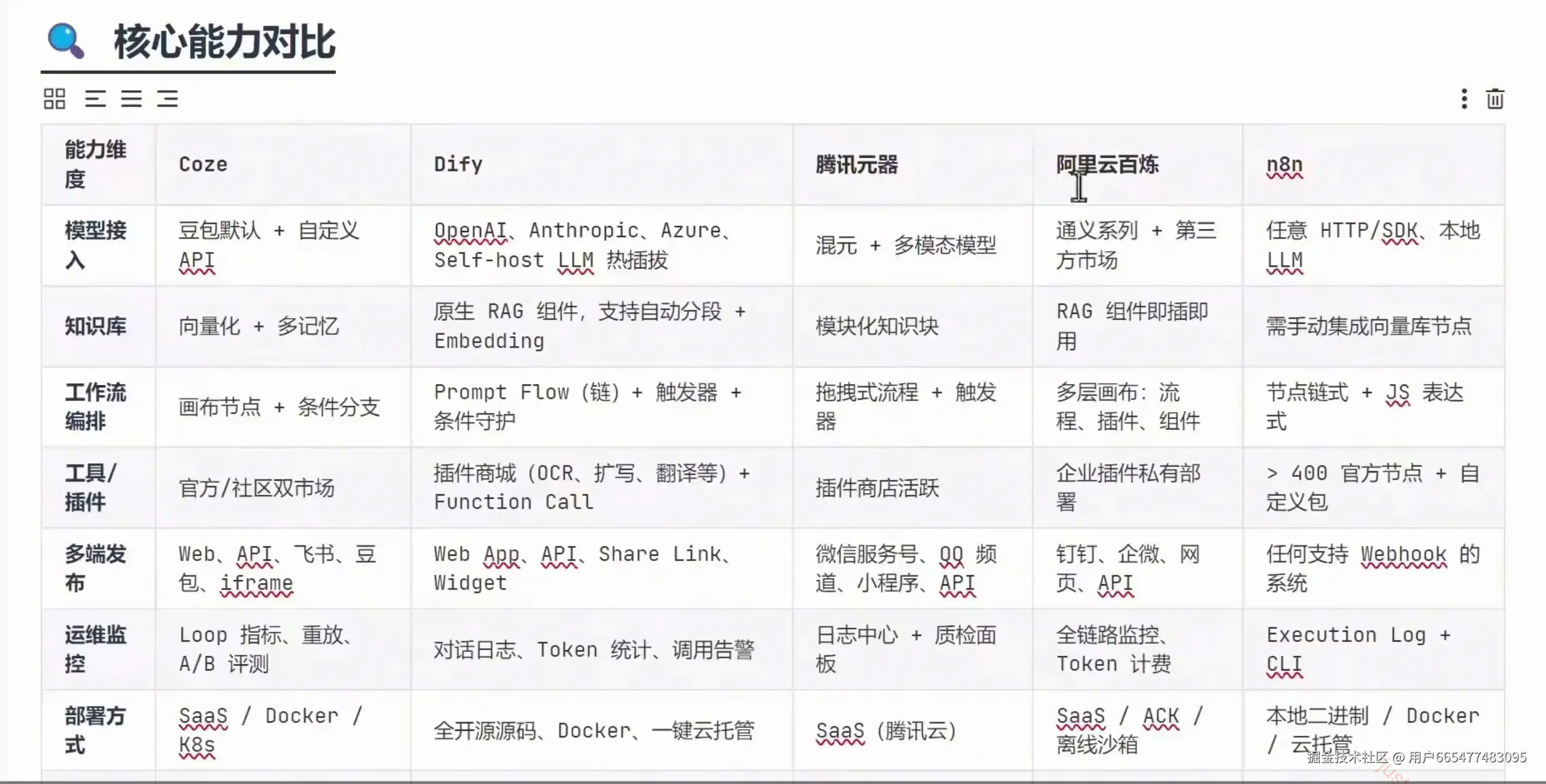1546x784 pixels.
Task: Click the cell '任意 HTTP/SDK、本地 LLM'
Action: [x=1374, y=245]
